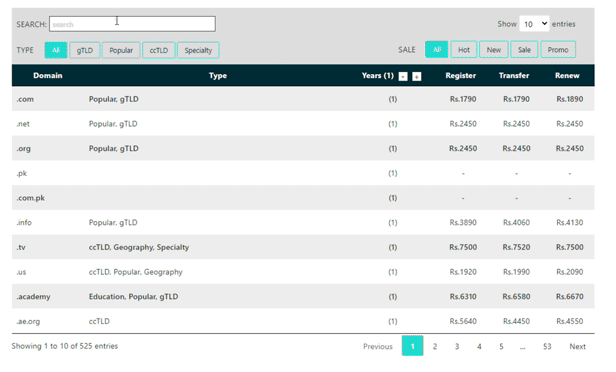Increase the years with the plus icon
This screenshot has width=616, height=372.
[416, 76]
